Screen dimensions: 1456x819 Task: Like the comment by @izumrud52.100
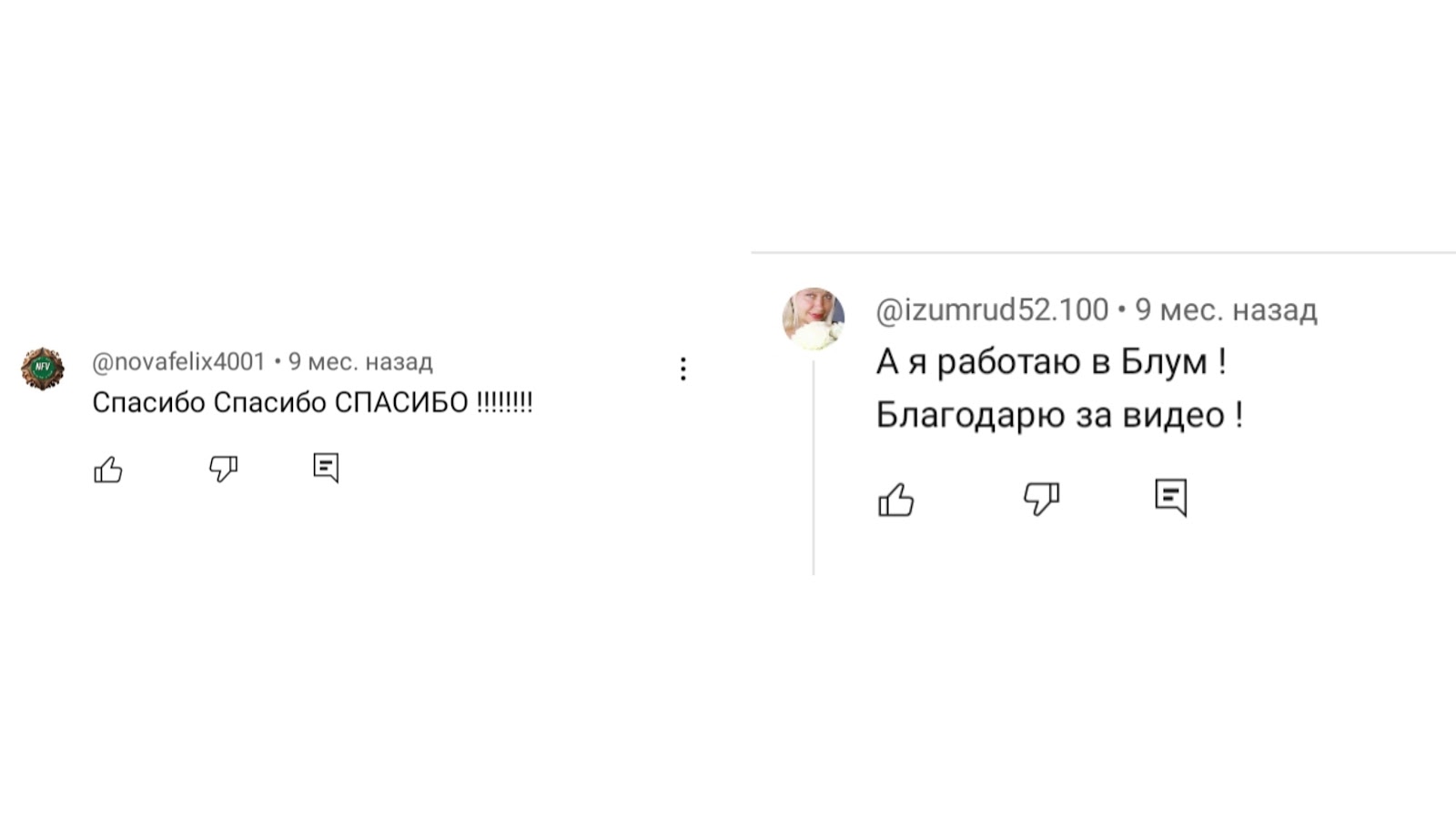pos(896,500)
